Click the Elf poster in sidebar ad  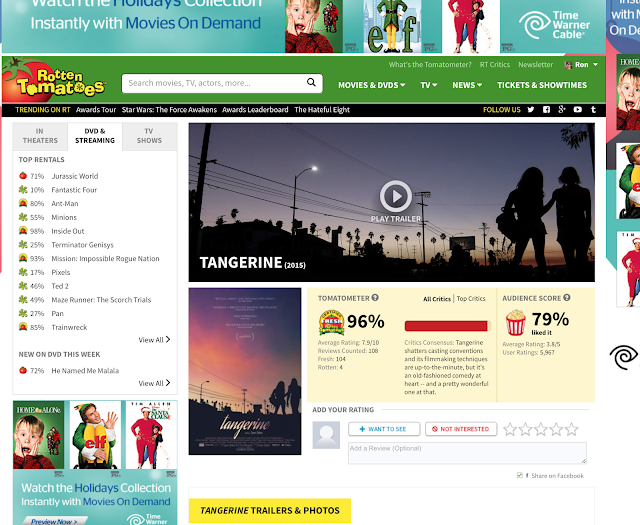[95, 435]
